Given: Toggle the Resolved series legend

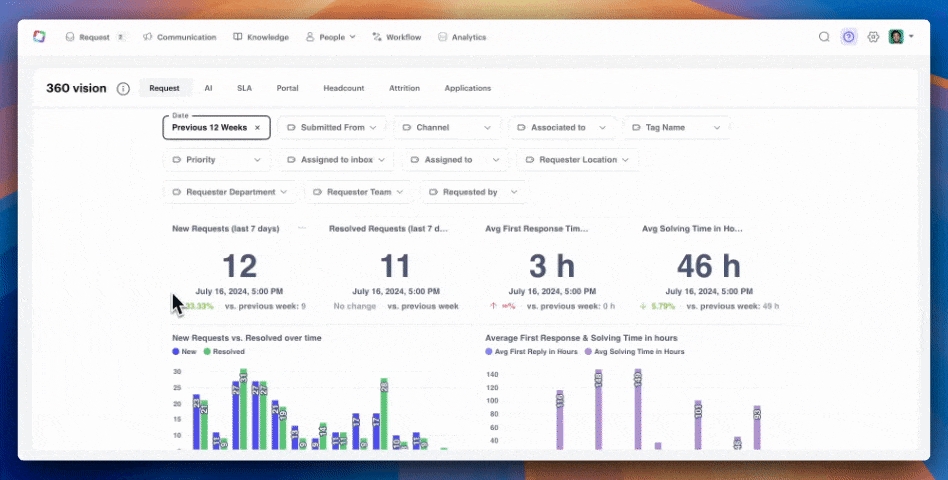Looking at the screenshot, I should coord(225,352).
